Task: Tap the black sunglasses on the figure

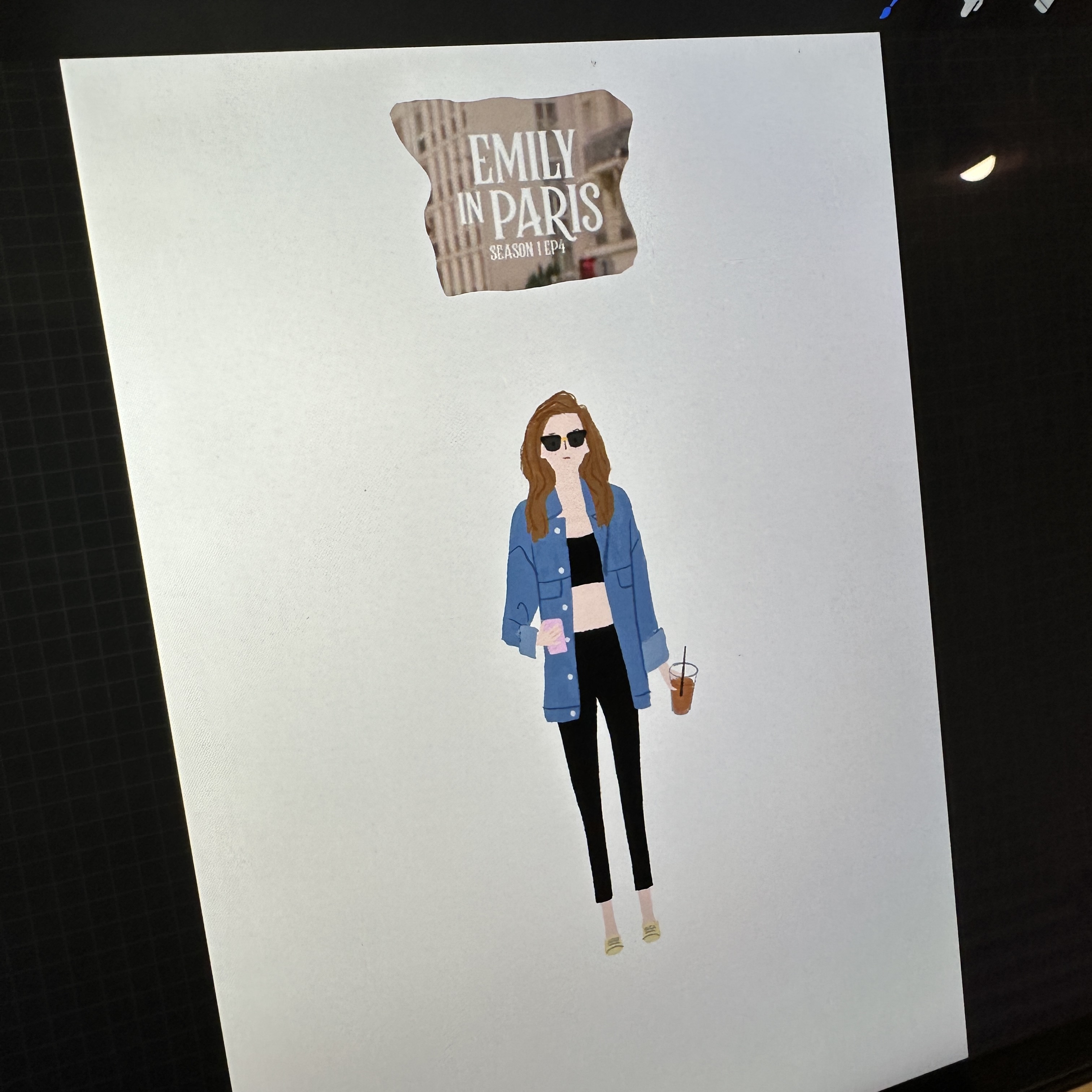Action: (x=564, y=440)
